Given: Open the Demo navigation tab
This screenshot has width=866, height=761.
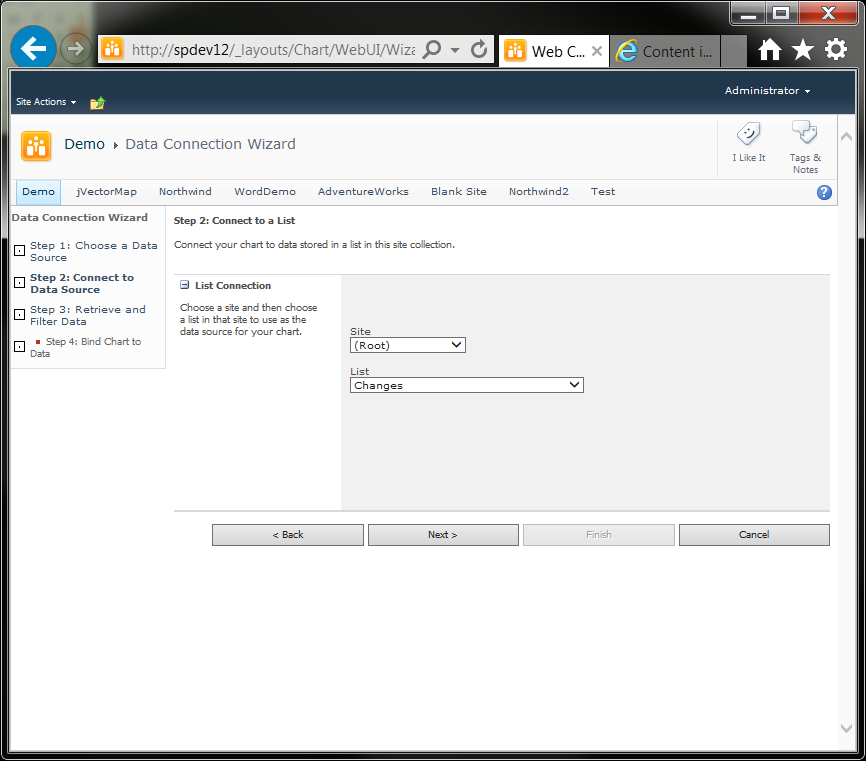Looking at the screenshot, I should click(x=38, y=192).
